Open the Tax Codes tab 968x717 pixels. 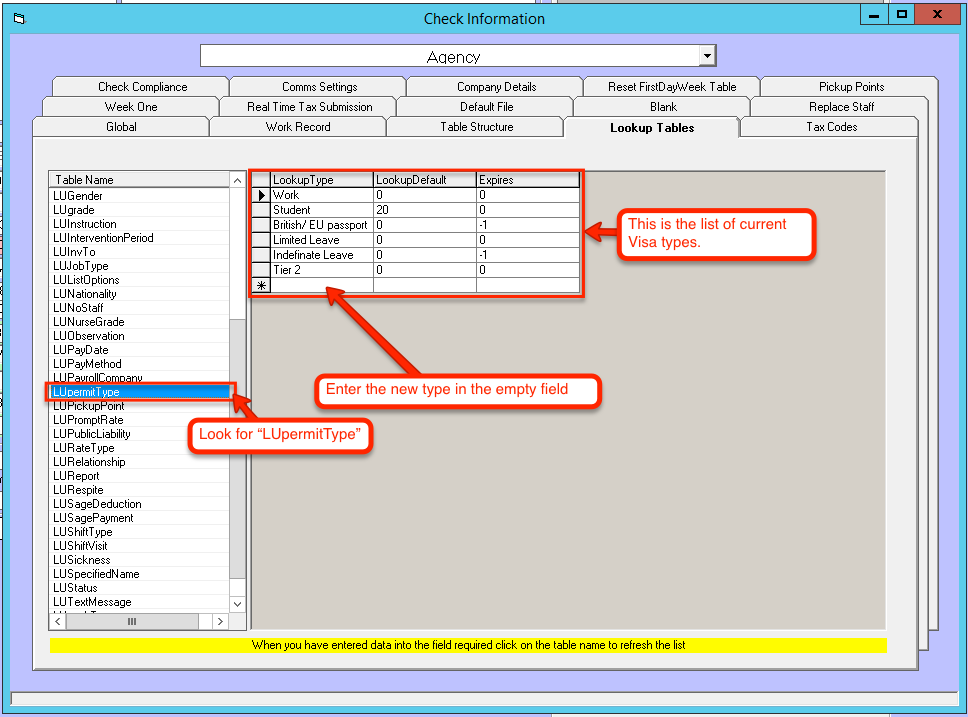831,127
